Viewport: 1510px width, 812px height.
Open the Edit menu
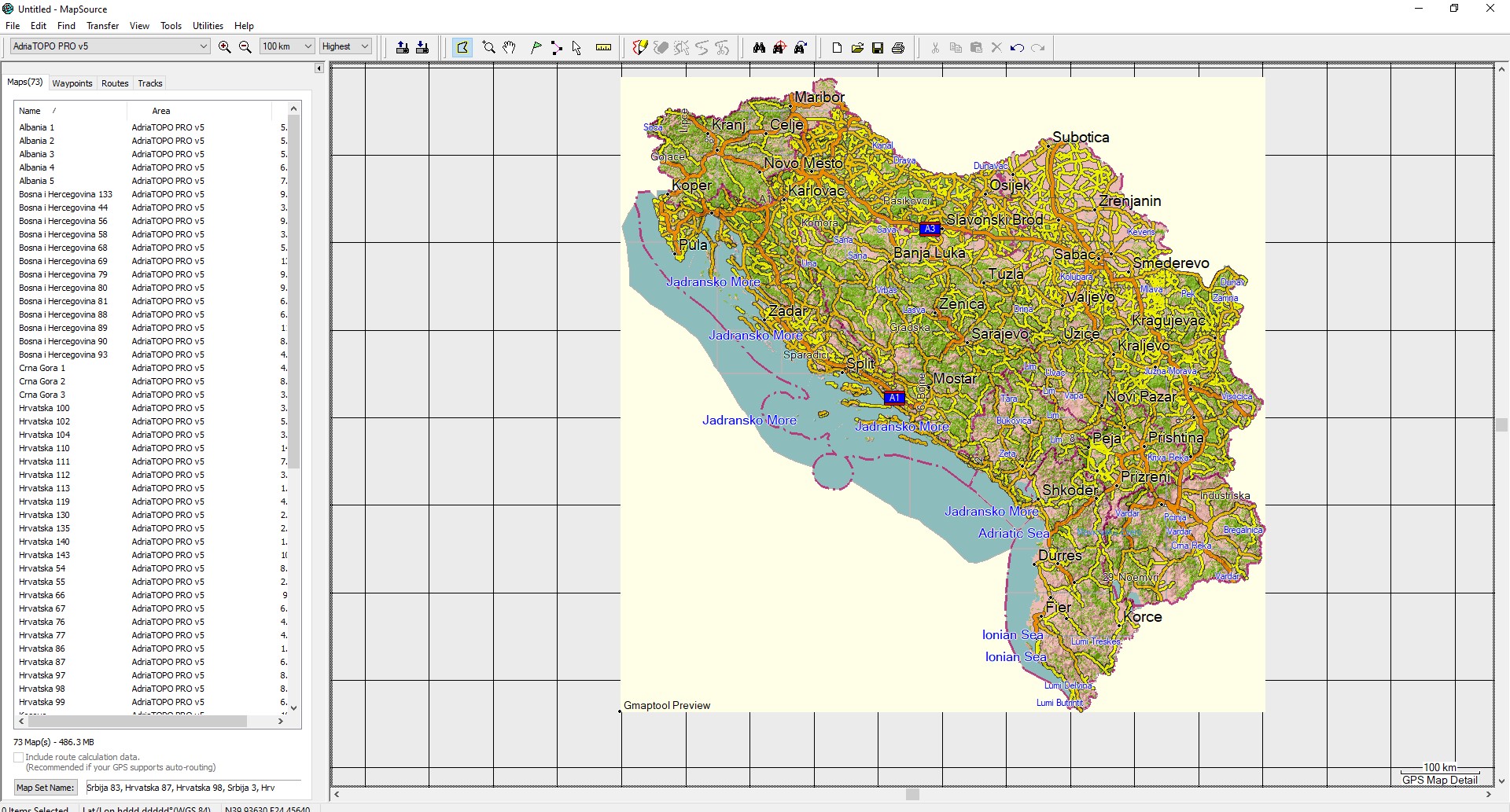pos(38,26)
